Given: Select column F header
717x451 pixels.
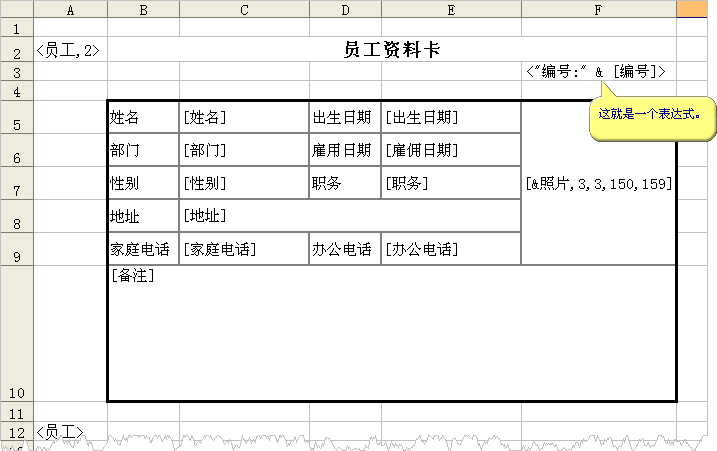Looking at the screenshot, I should pos(598,9).
